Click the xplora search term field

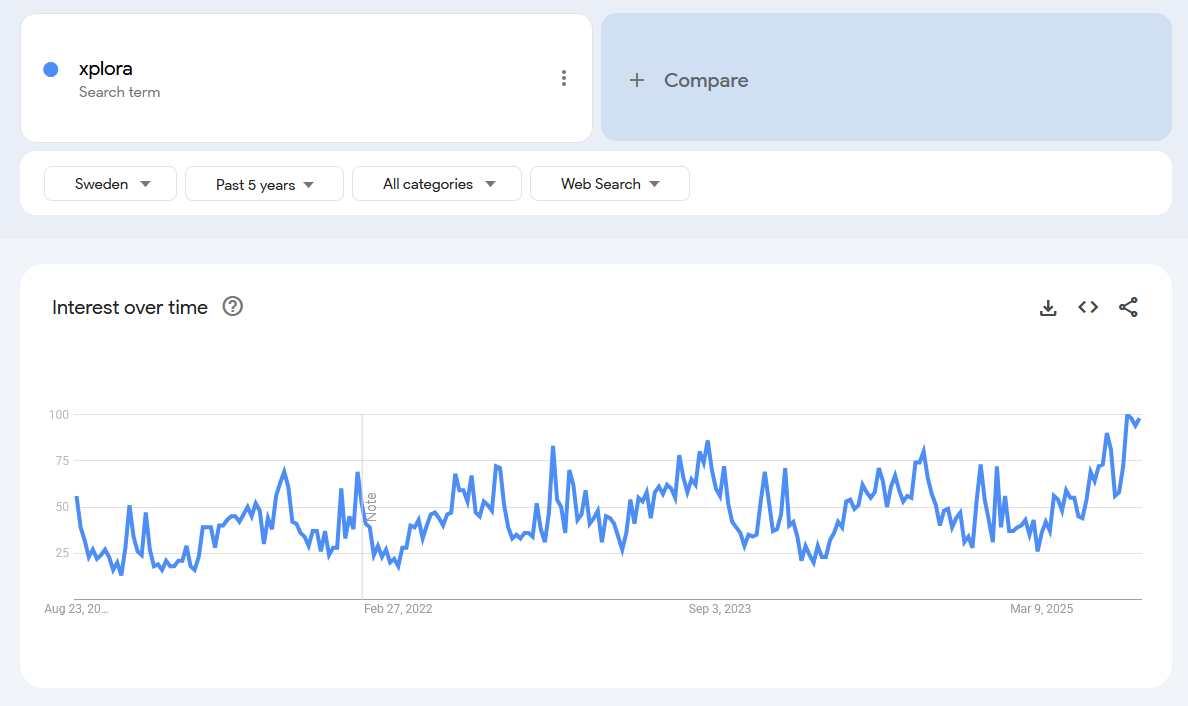point(106,69)
